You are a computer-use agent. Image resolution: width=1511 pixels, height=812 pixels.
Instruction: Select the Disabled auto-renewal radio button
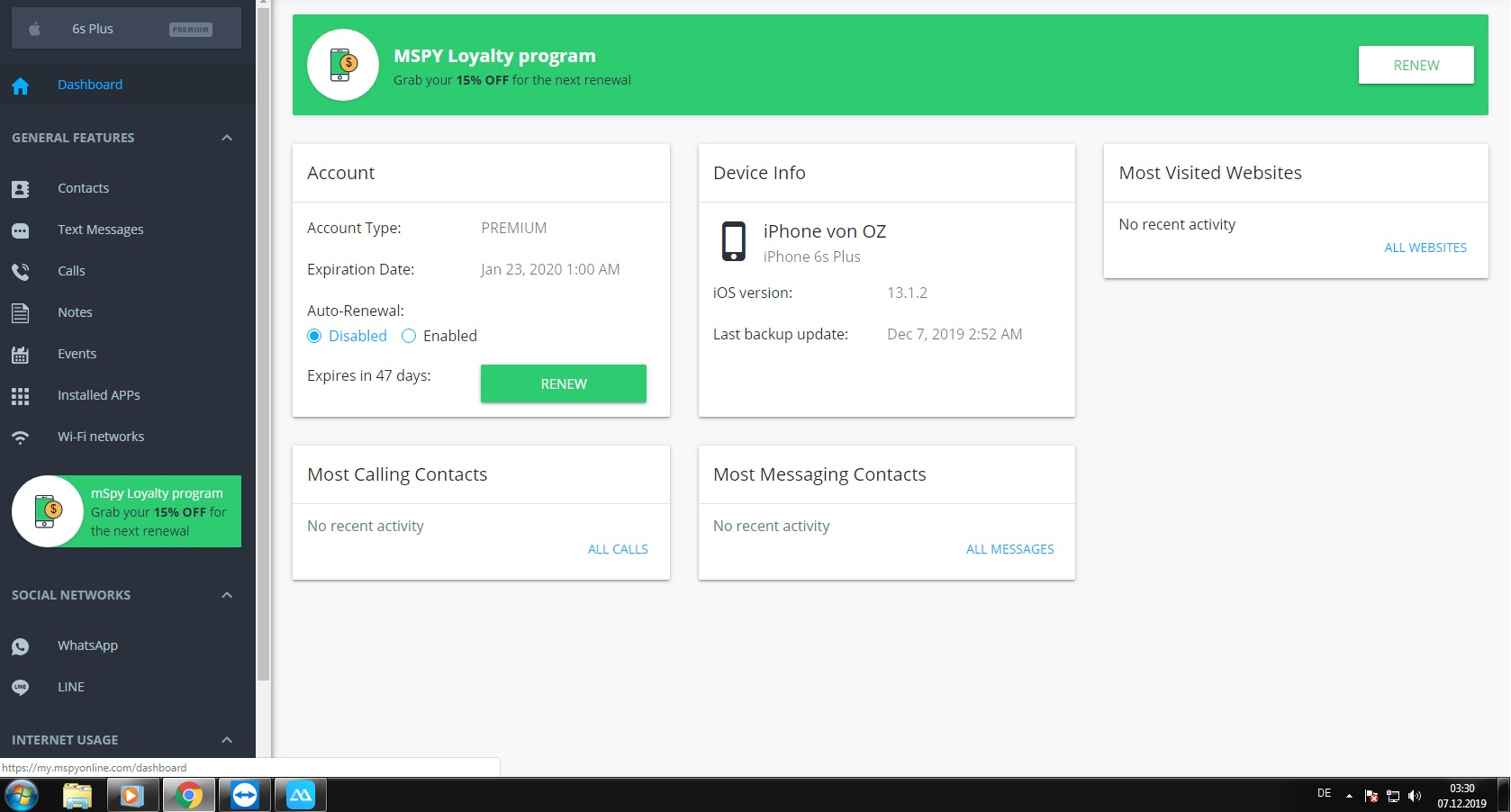[314, 336]
